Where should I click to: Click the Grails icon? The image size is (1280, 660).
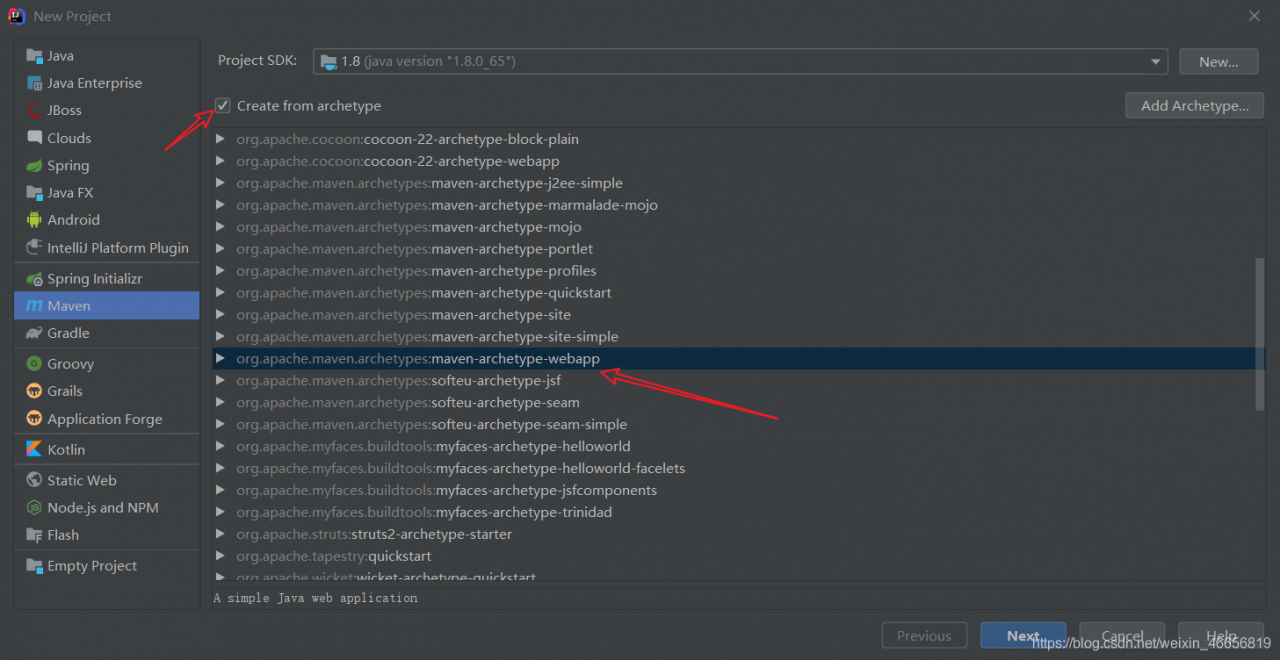point(34,391)
